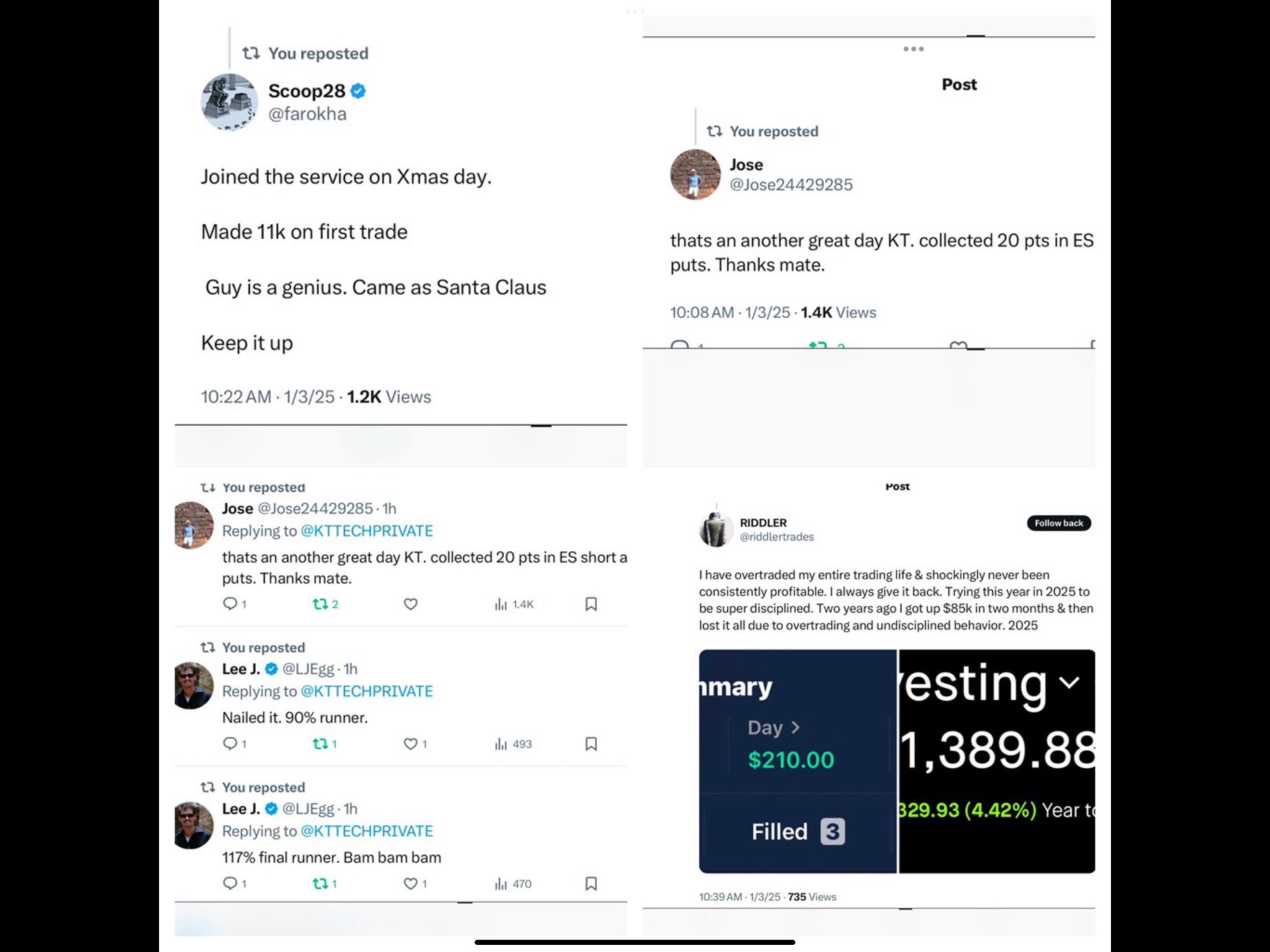Open the three-dots menu above Post header
The width and height of the screenshot is (1270, 952).
coord(913,48)
